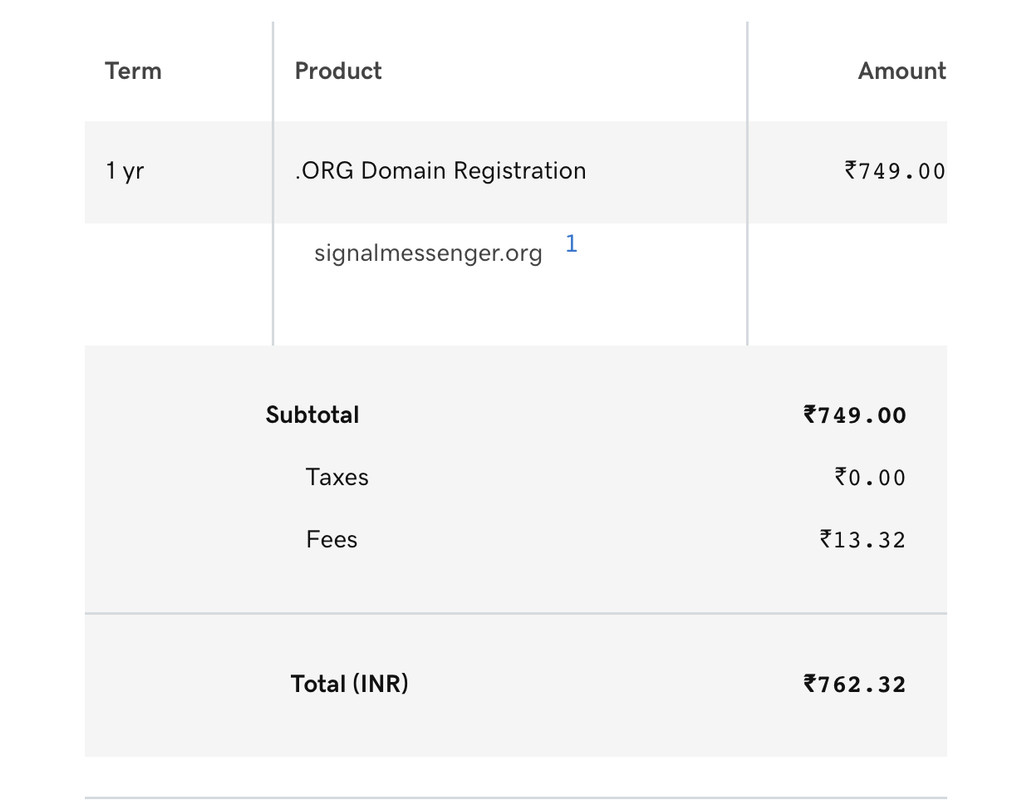Click the Subtotal label

coord(312,415)
